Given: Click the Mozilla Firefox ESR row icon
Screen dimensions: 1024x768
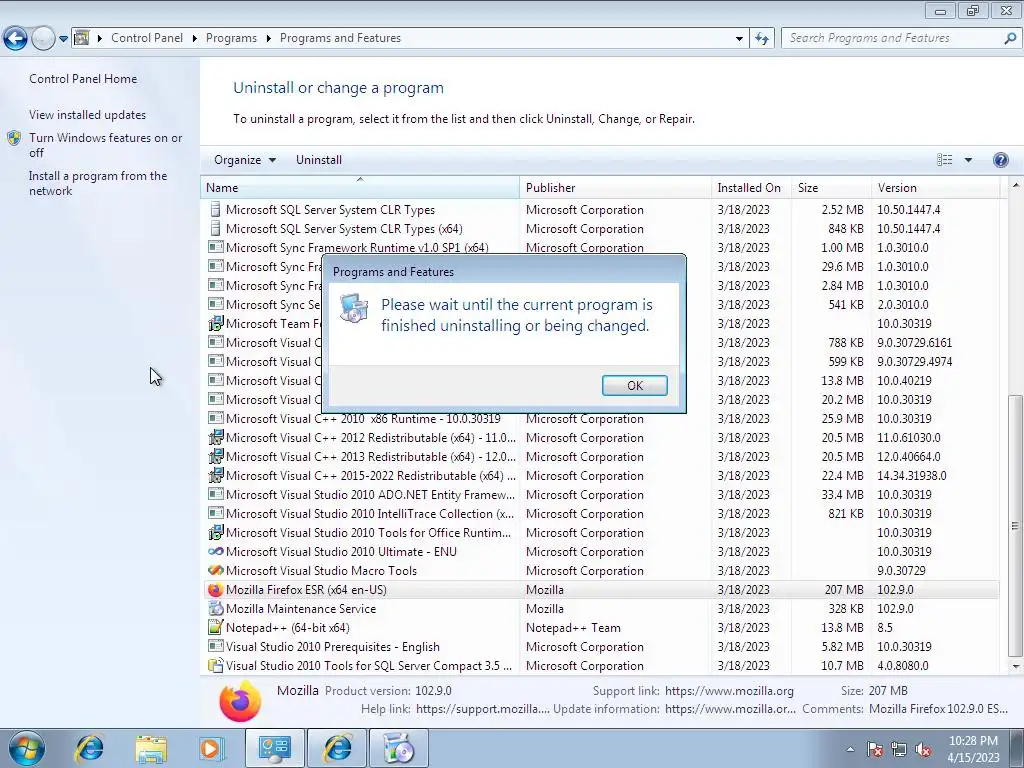Looking at the screenshot, I should 215,590.
